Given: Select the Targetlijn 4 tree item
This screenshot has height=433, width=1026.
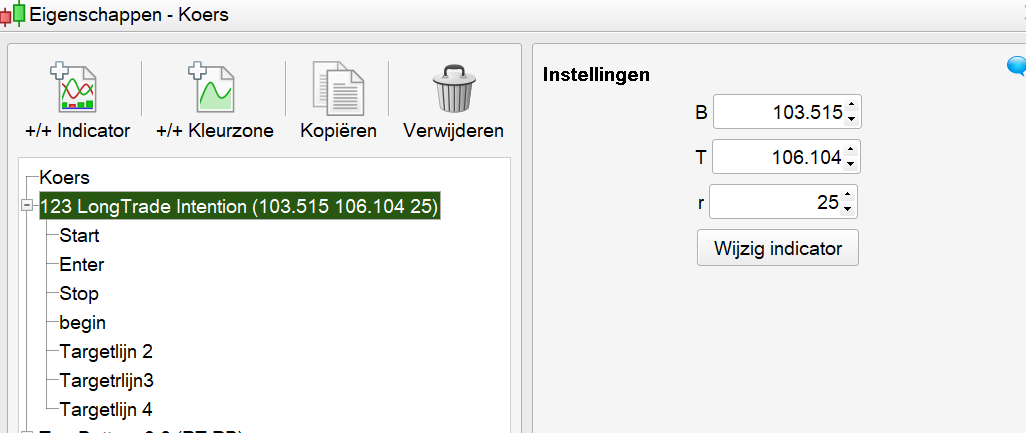Looking at the screenshot, I should tap(106, 409).
